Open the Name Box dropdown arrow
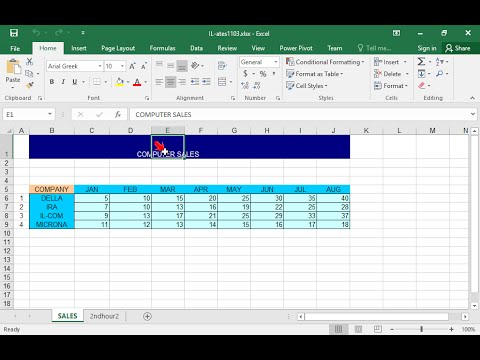Screen dimensions: 480x360 coord(50,114)
